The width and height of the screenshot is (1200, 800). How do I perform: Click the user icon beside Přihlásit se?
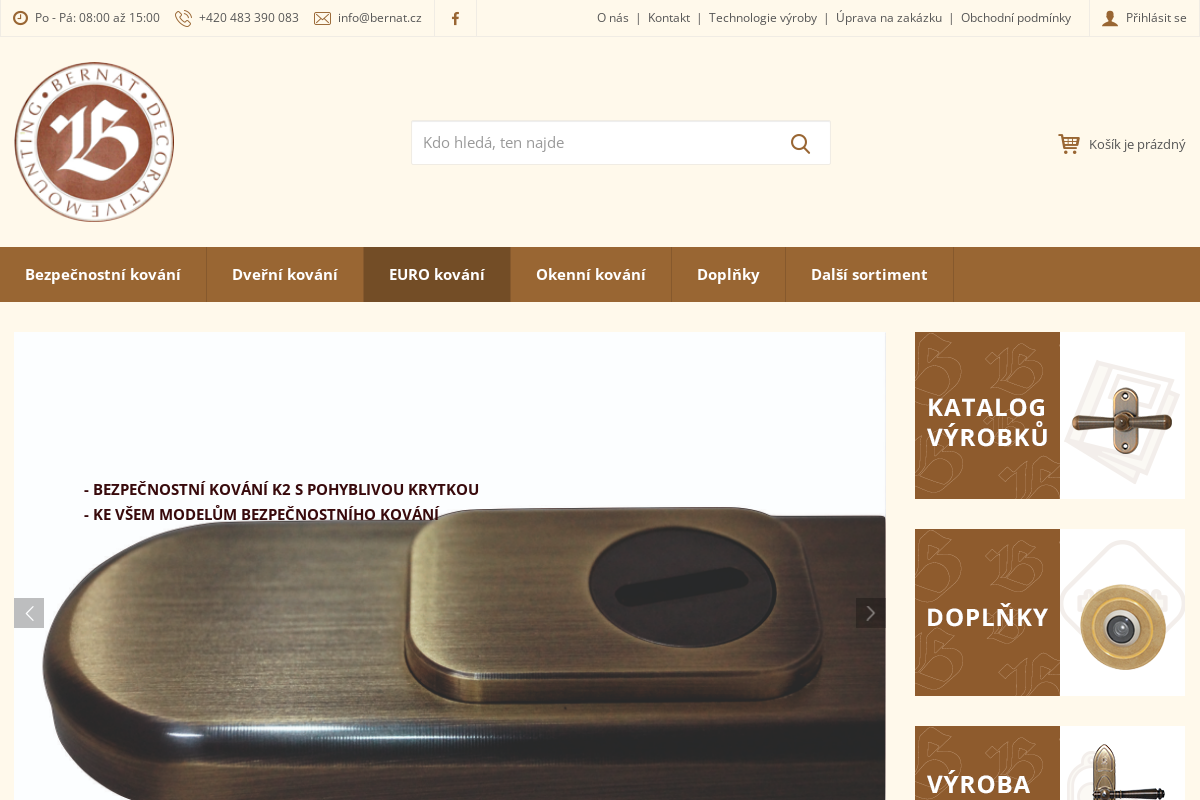pyautogui.click(x=1110, y=18)
